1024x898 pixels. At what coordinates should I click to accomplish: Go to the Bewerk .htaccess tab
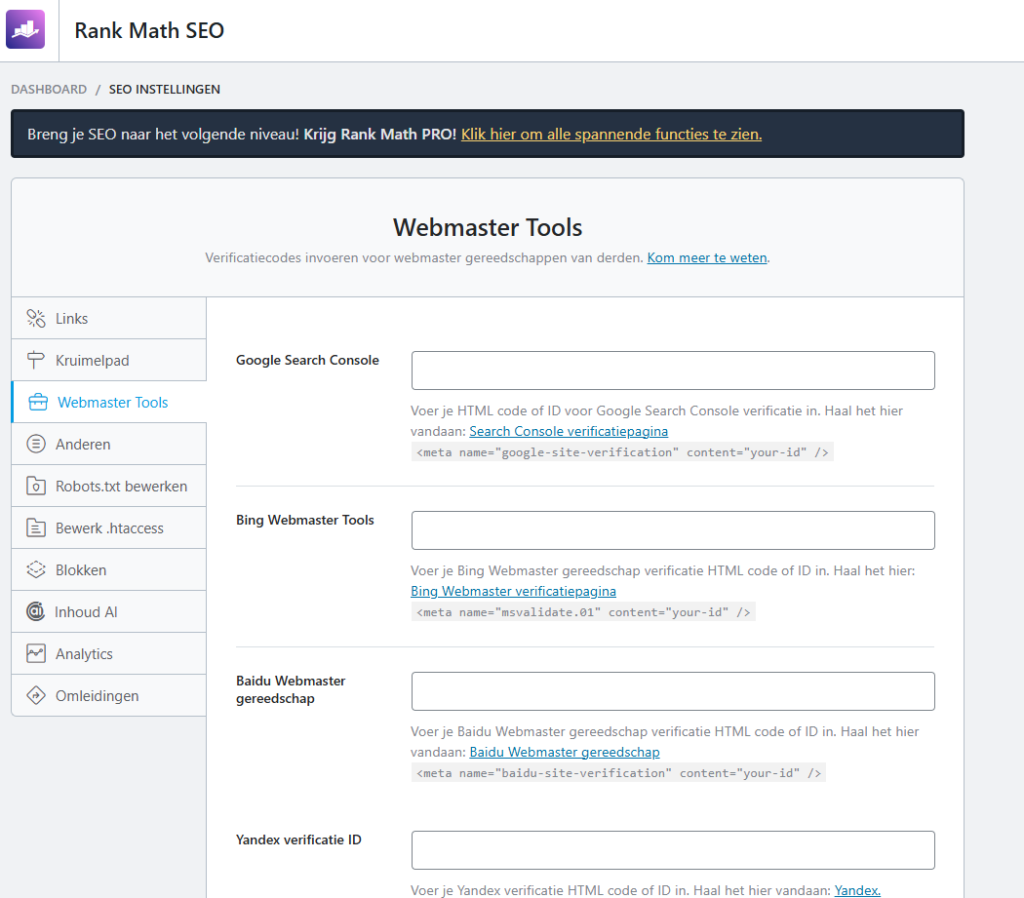(x=109, y=528)
